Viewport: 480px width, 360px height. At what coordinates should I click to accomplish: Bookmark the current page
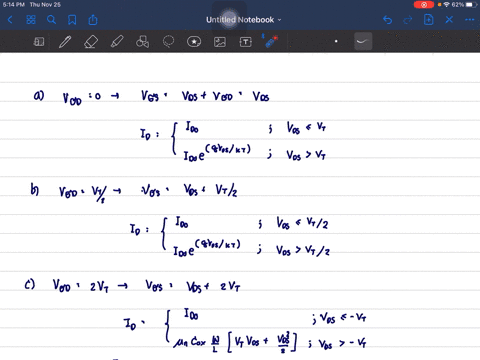[72, 20]
